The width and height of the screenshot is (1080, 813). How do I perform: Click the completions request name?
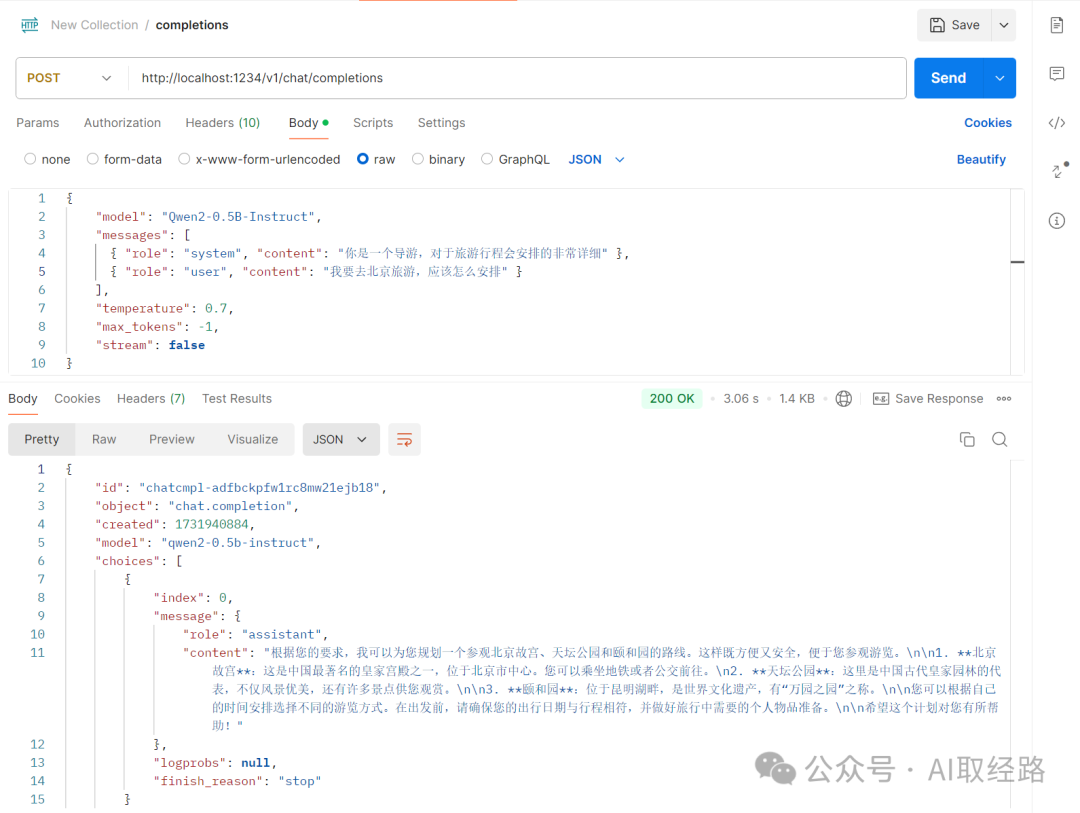point(191,25)
